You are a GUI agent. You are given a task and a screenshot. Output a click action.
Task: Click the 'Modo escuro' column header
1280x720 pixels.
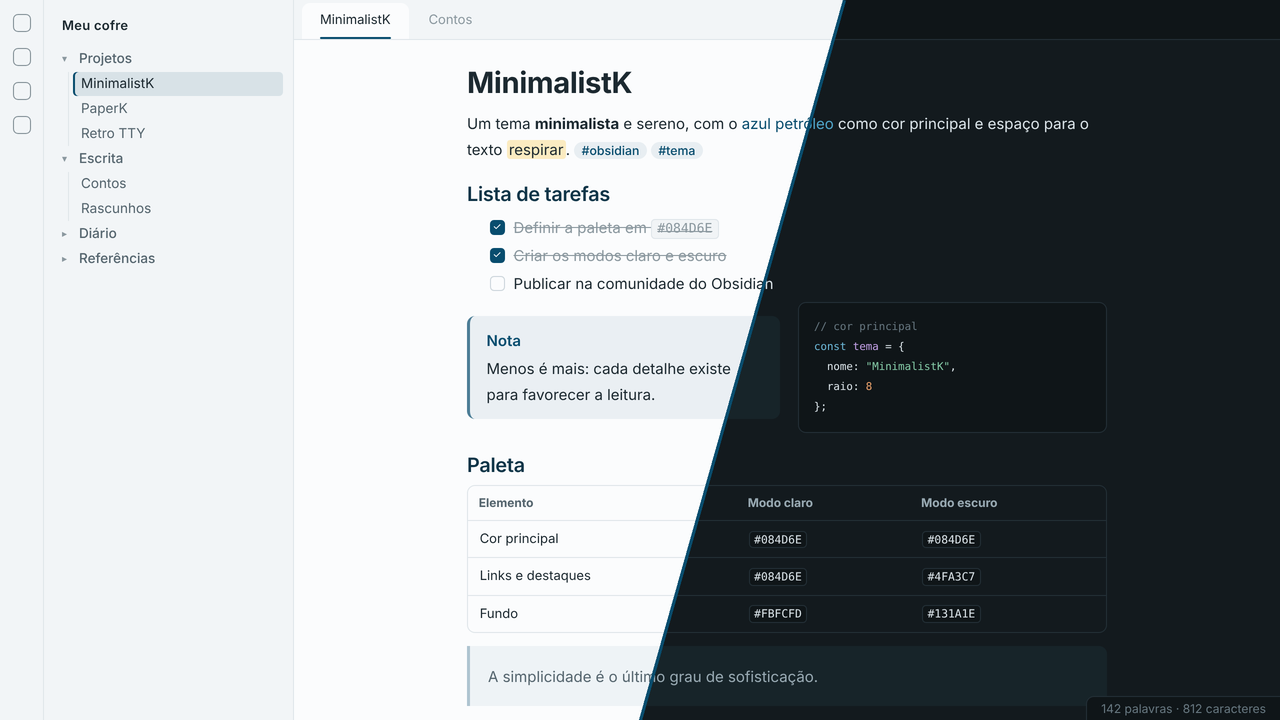[x=959, y=503]
